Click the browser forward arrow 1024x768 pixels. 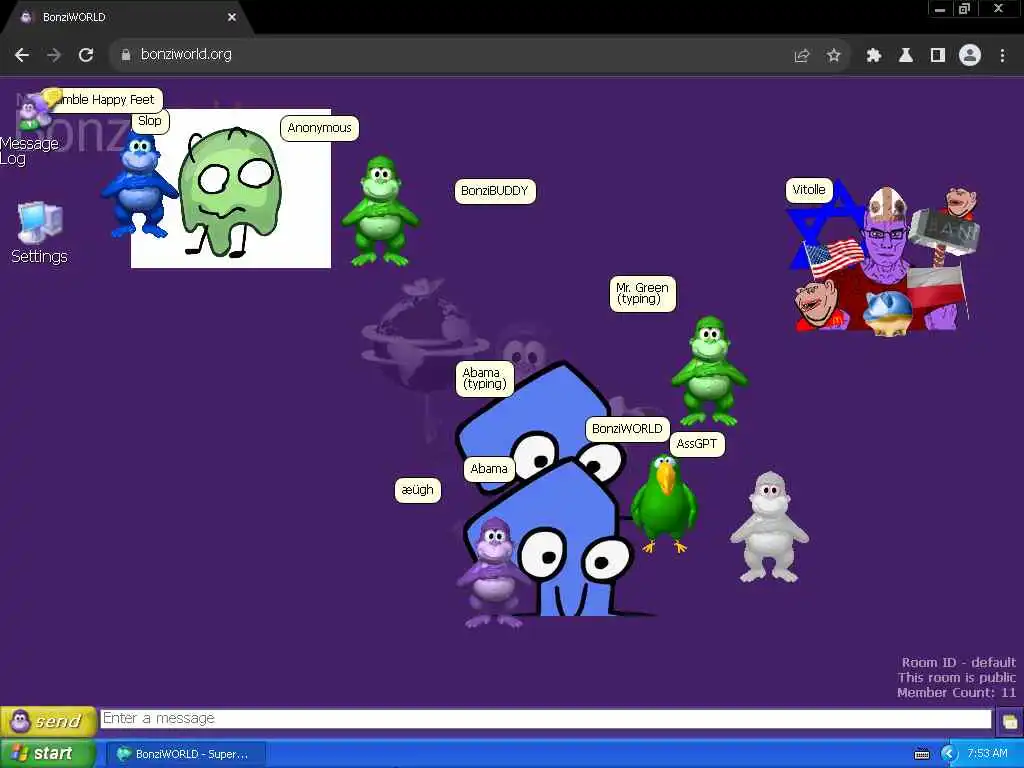point(54,55)
